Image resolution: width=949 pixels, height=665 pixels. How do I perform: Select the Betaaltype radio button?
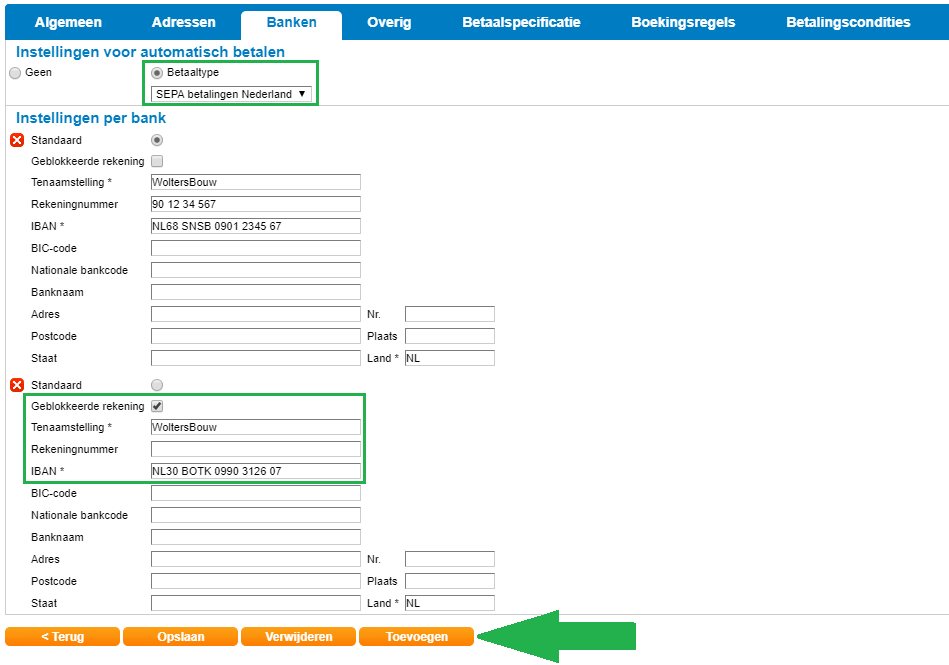(x=157, y=73)
